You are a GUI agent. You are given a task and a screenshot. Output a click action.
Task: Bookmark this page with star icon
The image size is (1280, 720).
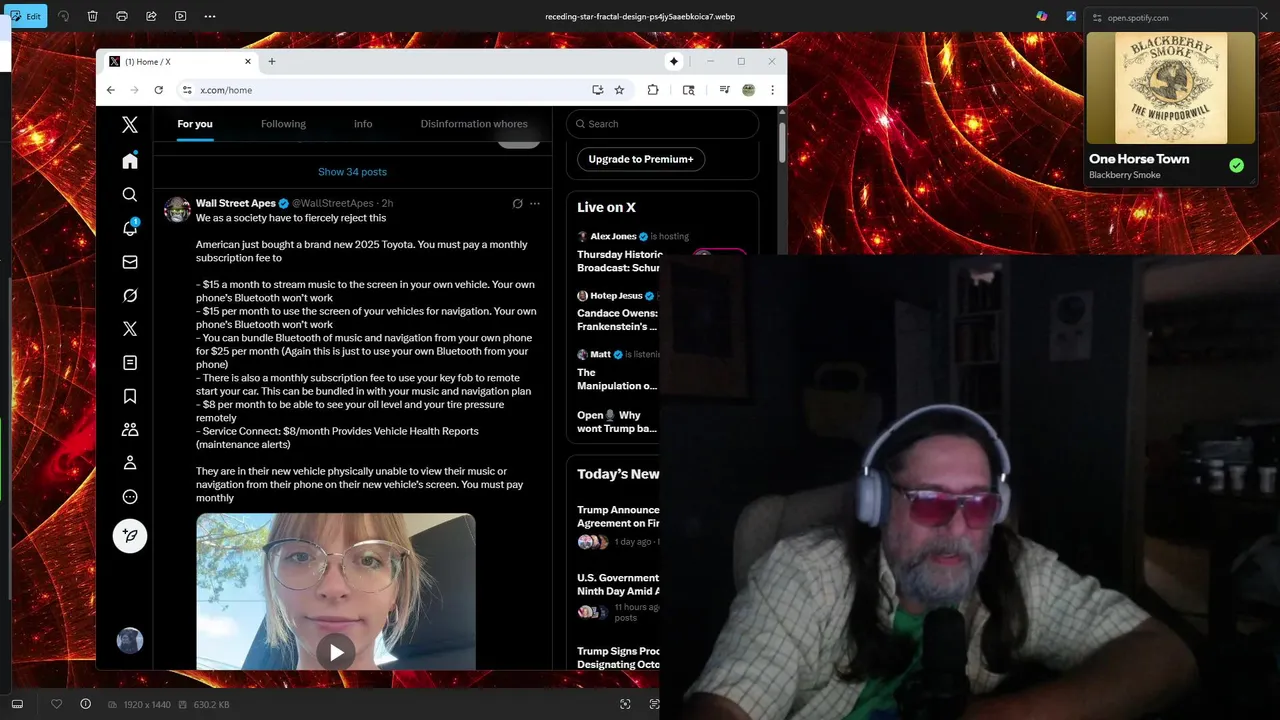pyautogui.click(x=619, y=90)
